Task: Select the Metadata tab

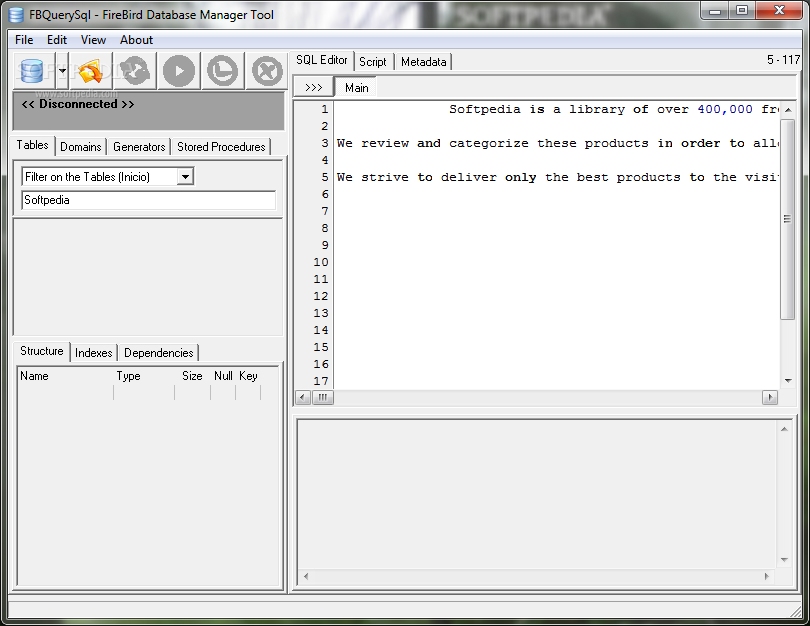Action: point(424,62)
